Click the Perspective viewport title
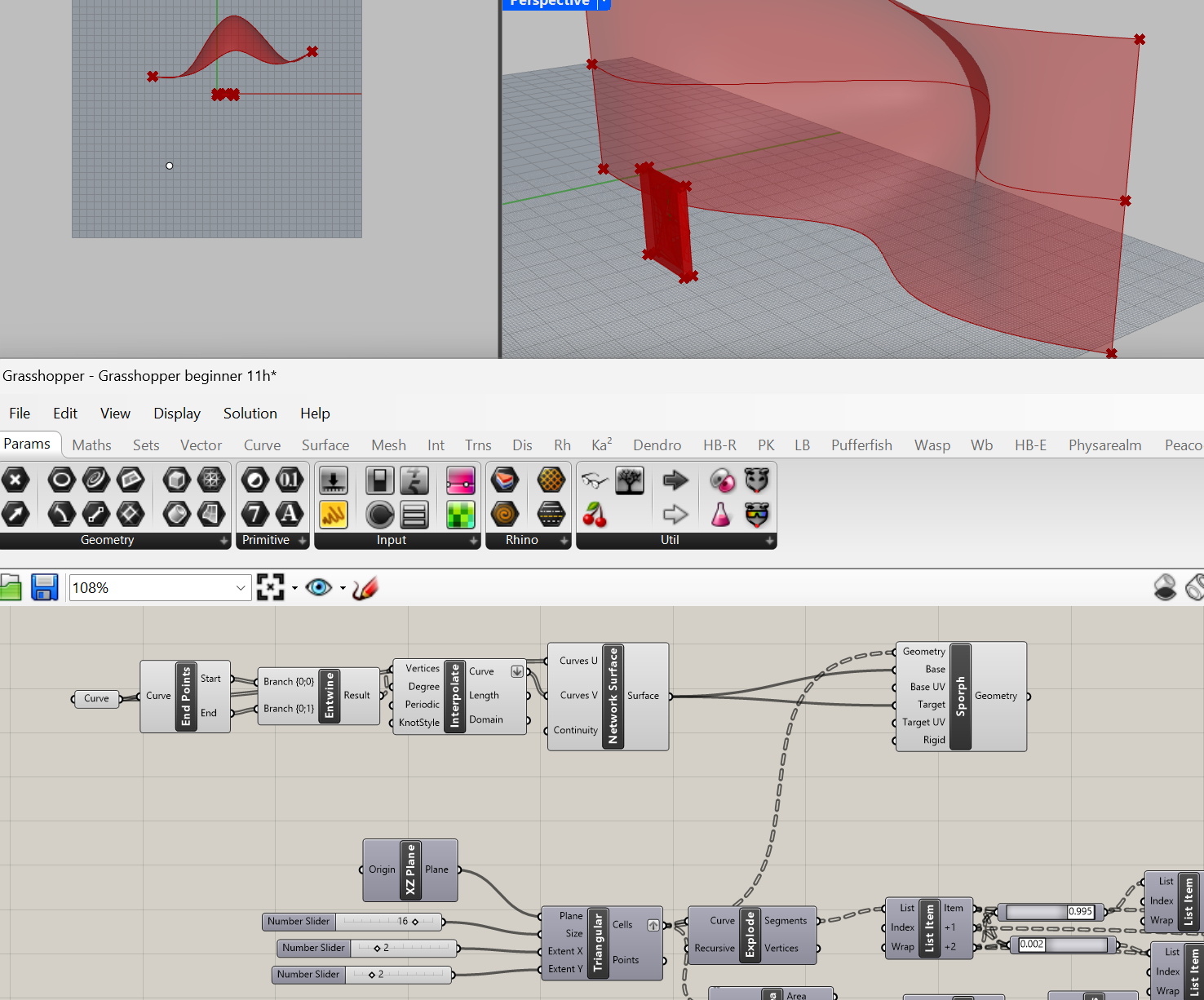1204x1000 pixels. (x=549, y=3)
